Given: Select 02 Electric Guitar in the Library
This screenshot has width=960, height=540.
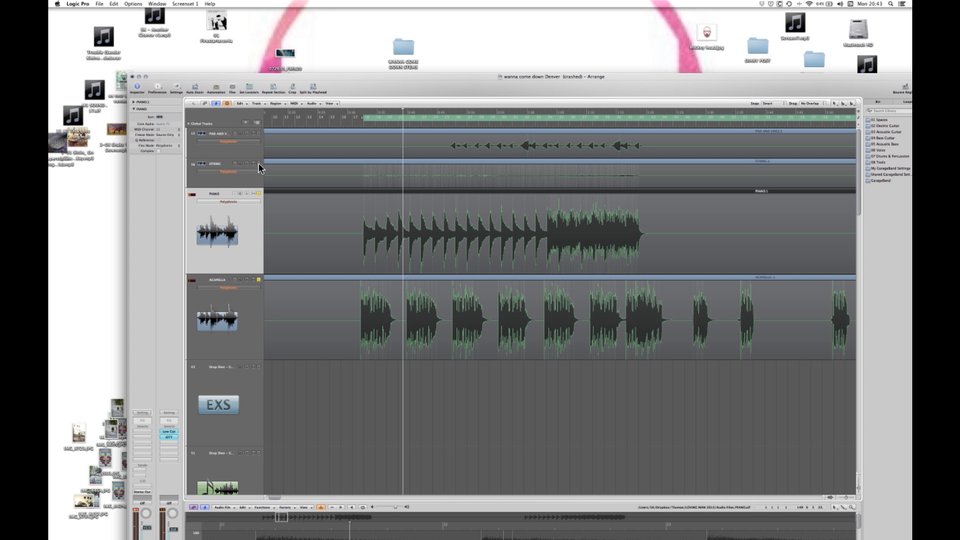Looking at the screenshot, I should coord(885,126).
